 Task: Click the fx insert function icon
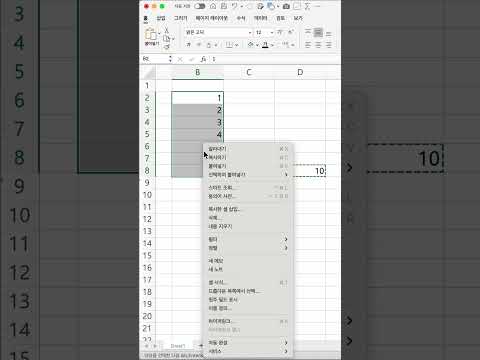click(203, 59)
